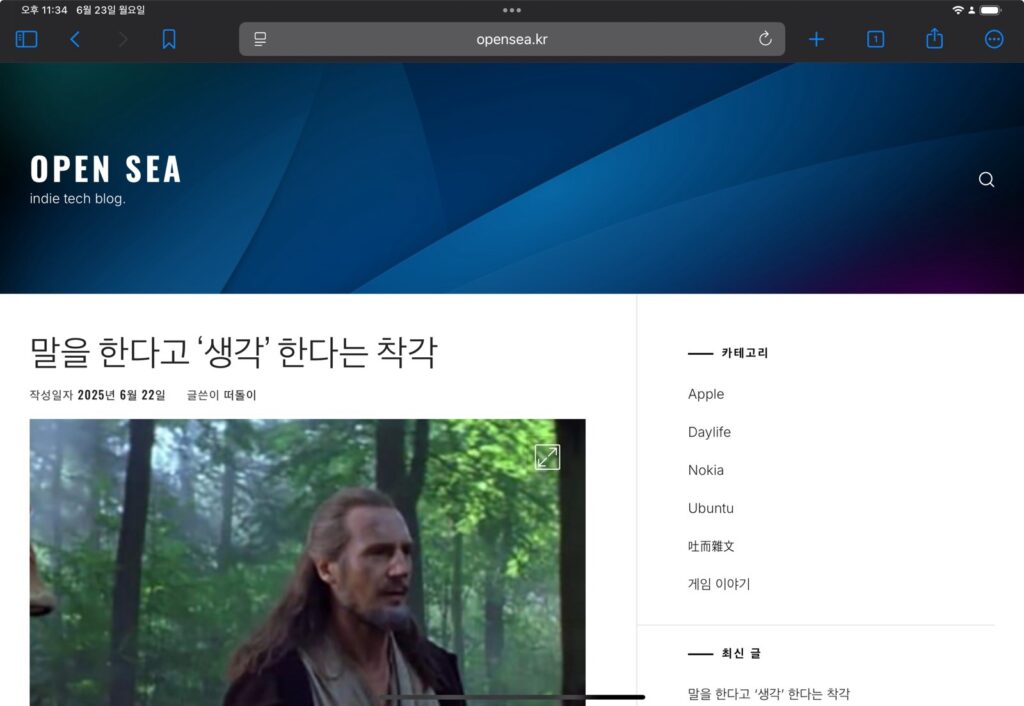Expand the article image to full size

tap(547, 457)
